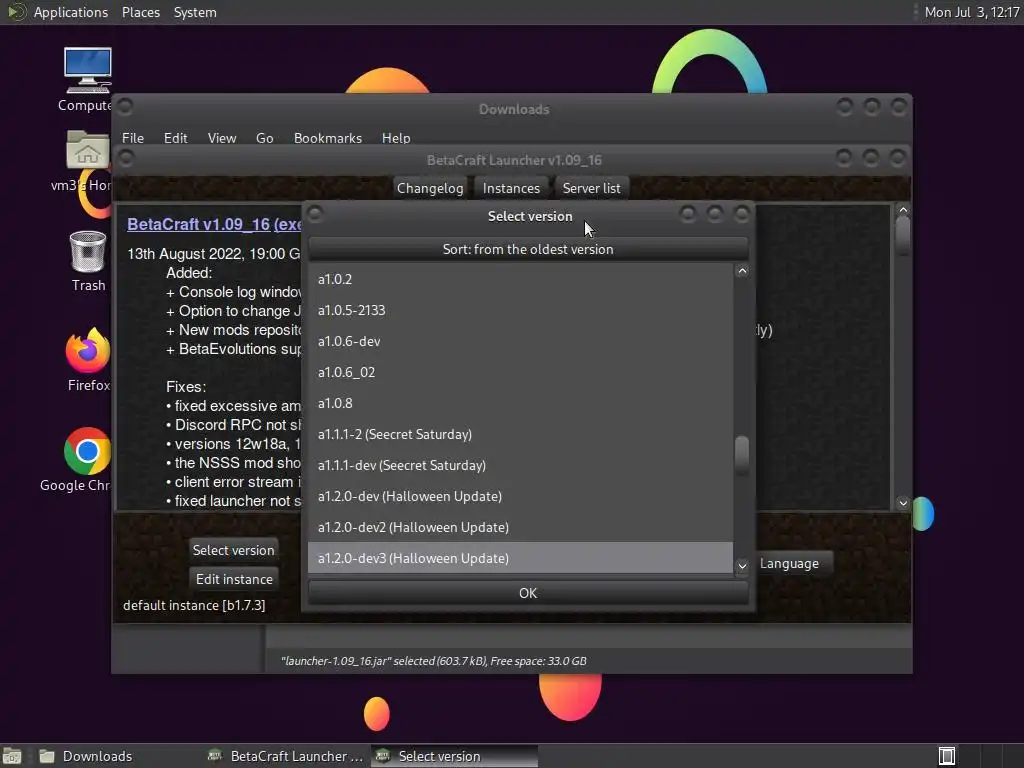Select version a1.0.6_02
Image resolution: width=1024 pixels, height=768 pixels.
point(520,372)
